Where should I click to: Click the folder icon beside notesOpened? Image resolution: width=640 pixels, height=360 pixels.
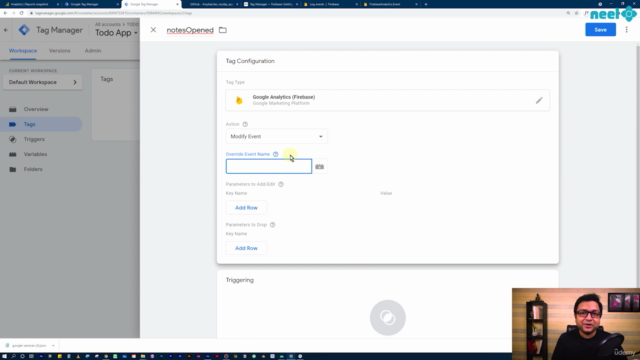tap(223, 30)
